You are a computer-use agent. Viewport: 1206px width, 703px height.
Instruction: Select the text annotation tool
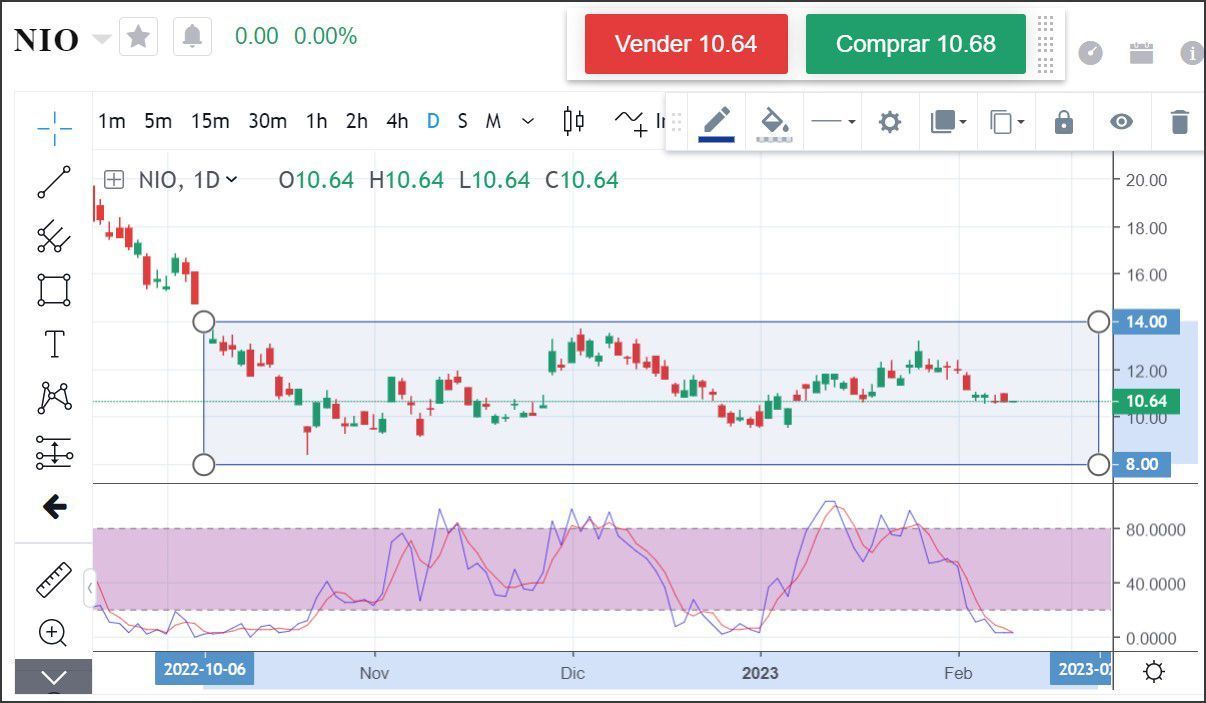click(54, 344)
